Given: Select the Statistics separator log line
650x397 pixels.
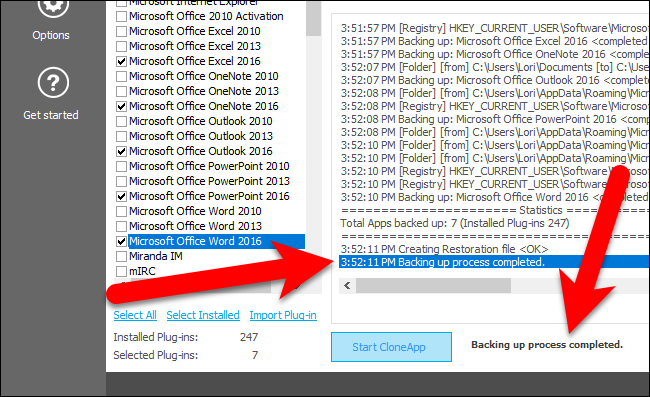Looking at the screenshot, I should point(494,210).
